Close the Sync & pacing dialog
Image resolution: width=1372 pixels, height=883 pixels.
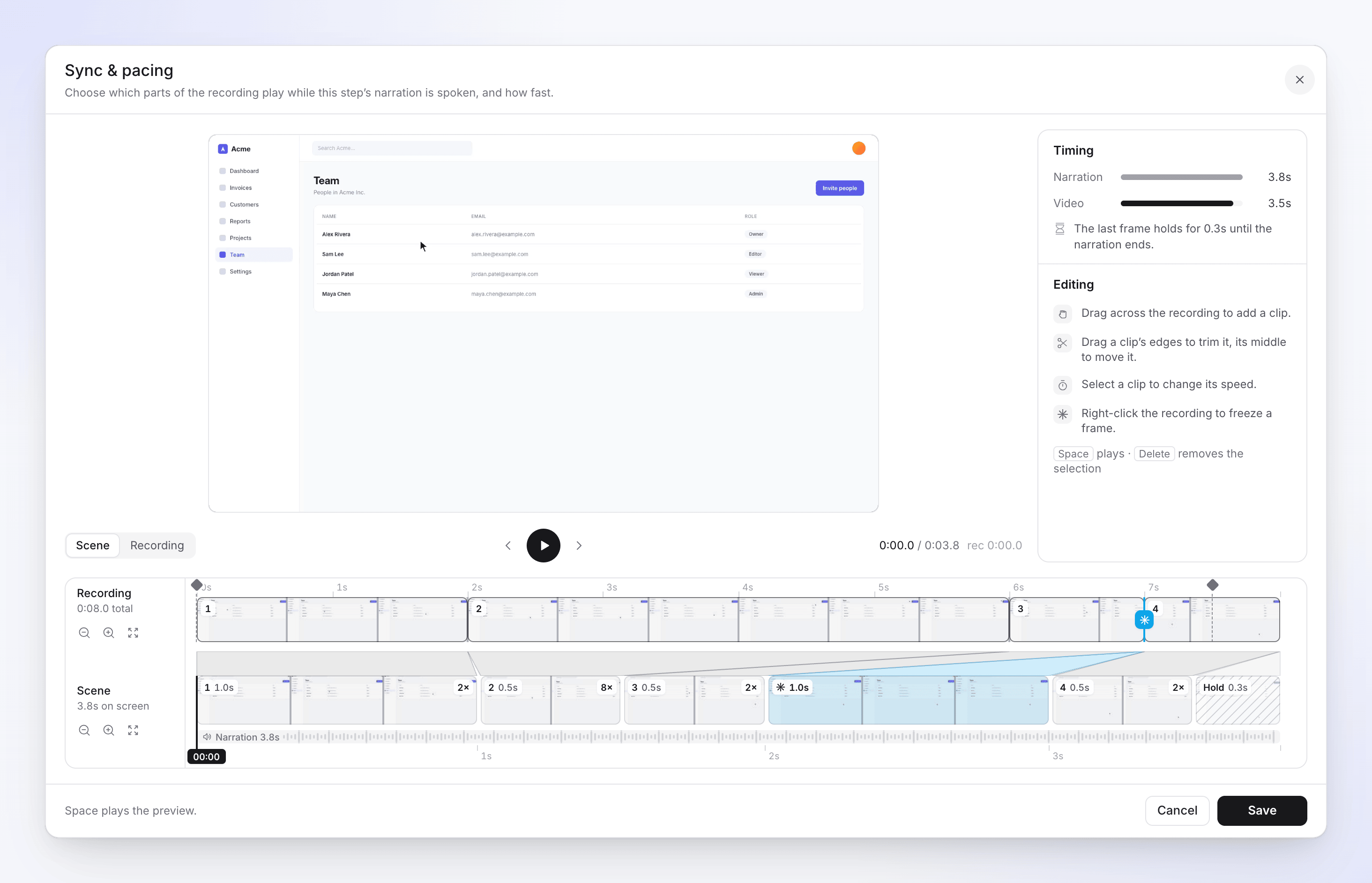point(1299,80)
